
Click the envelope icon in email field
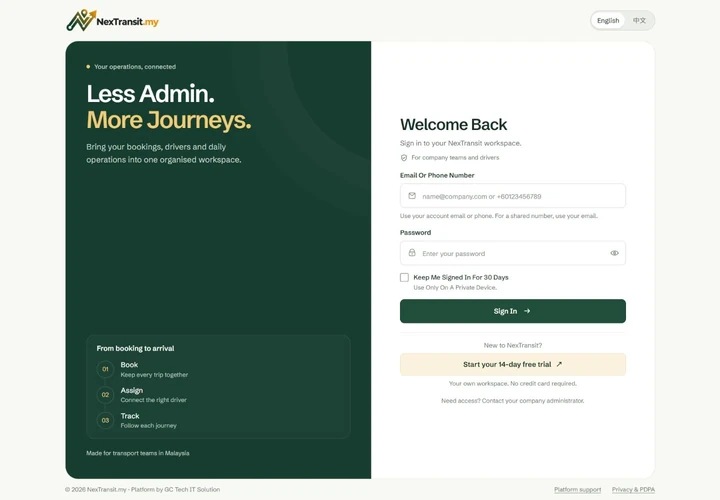[412, 196]
